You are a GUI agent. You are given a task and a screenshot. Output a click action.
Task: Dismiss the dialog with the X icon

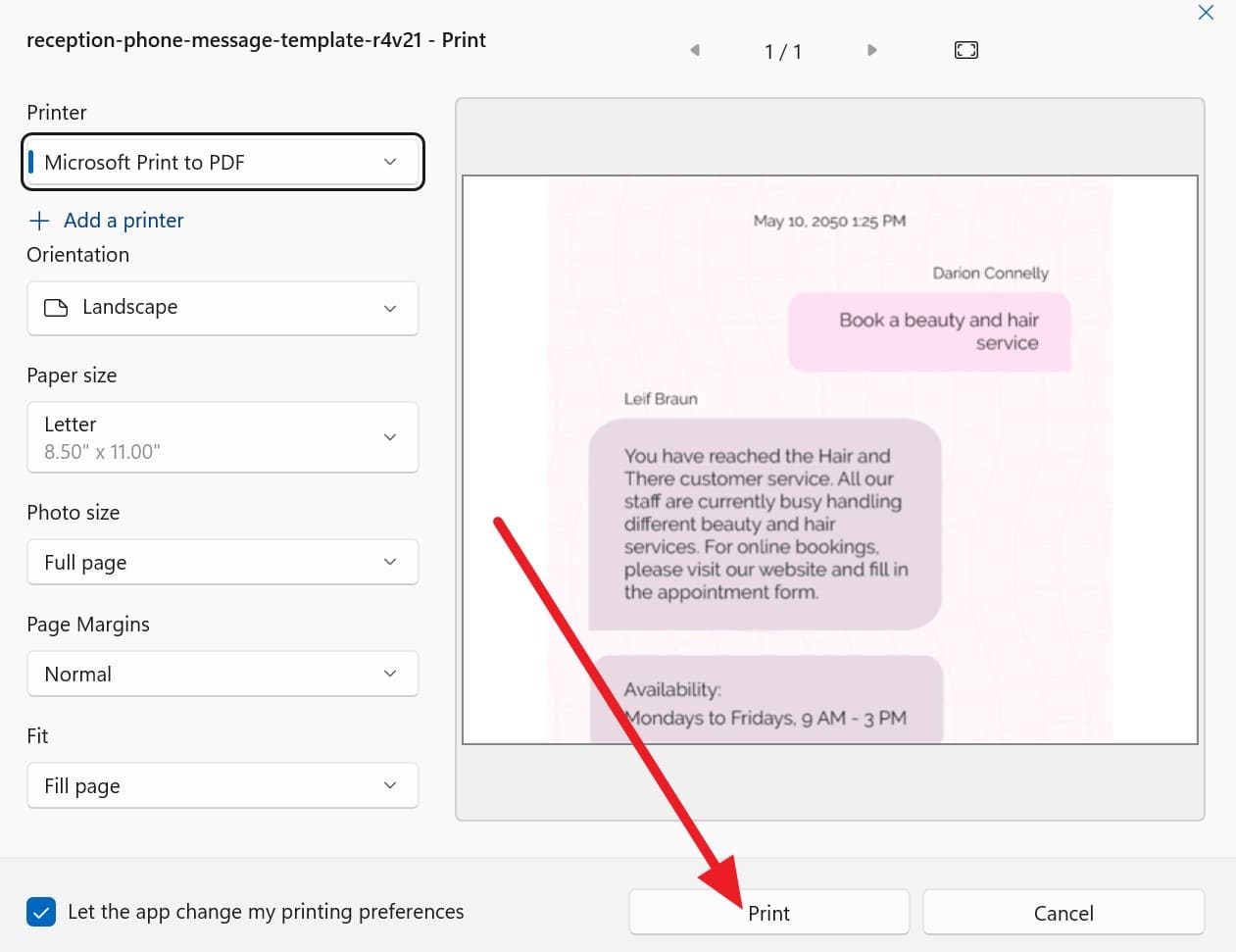coord(1206,13)
